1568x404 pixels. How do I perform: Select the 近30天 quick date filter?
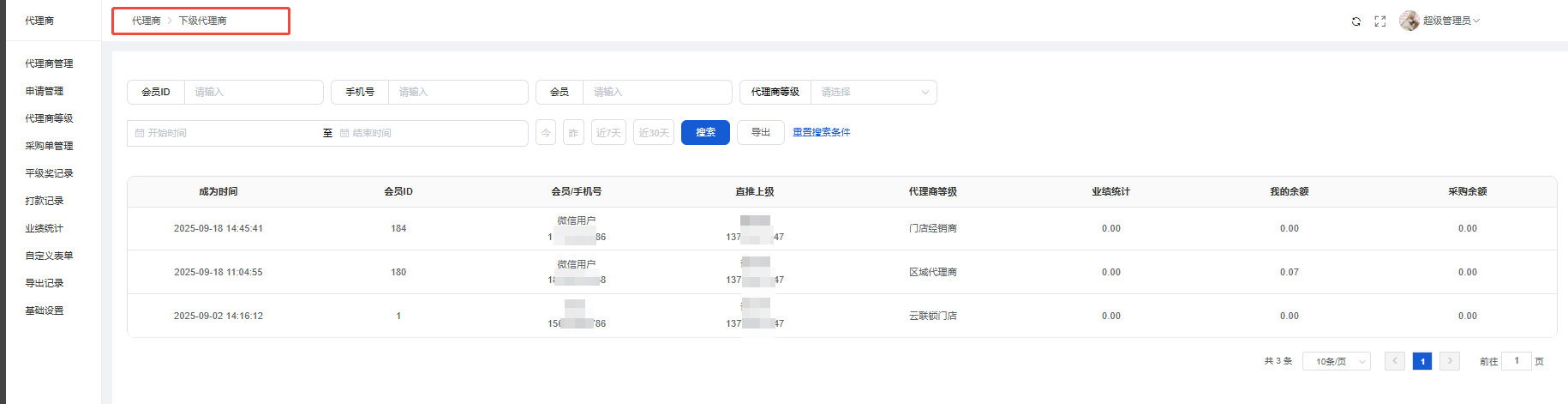[x=653, y=133]
